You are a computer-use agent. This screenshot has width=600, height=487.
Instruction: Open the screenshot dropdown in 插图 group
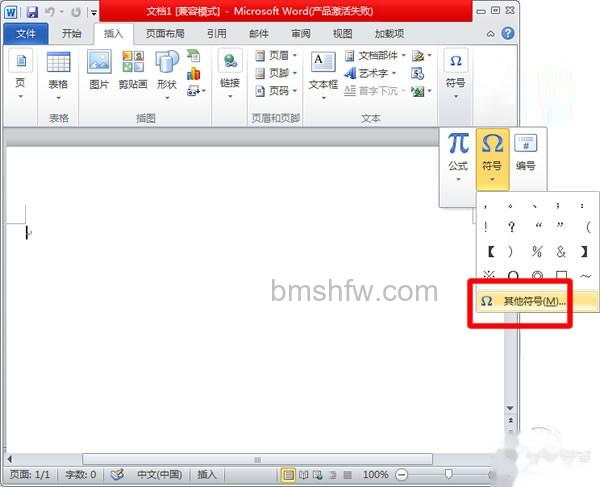(x=196, y=91)
